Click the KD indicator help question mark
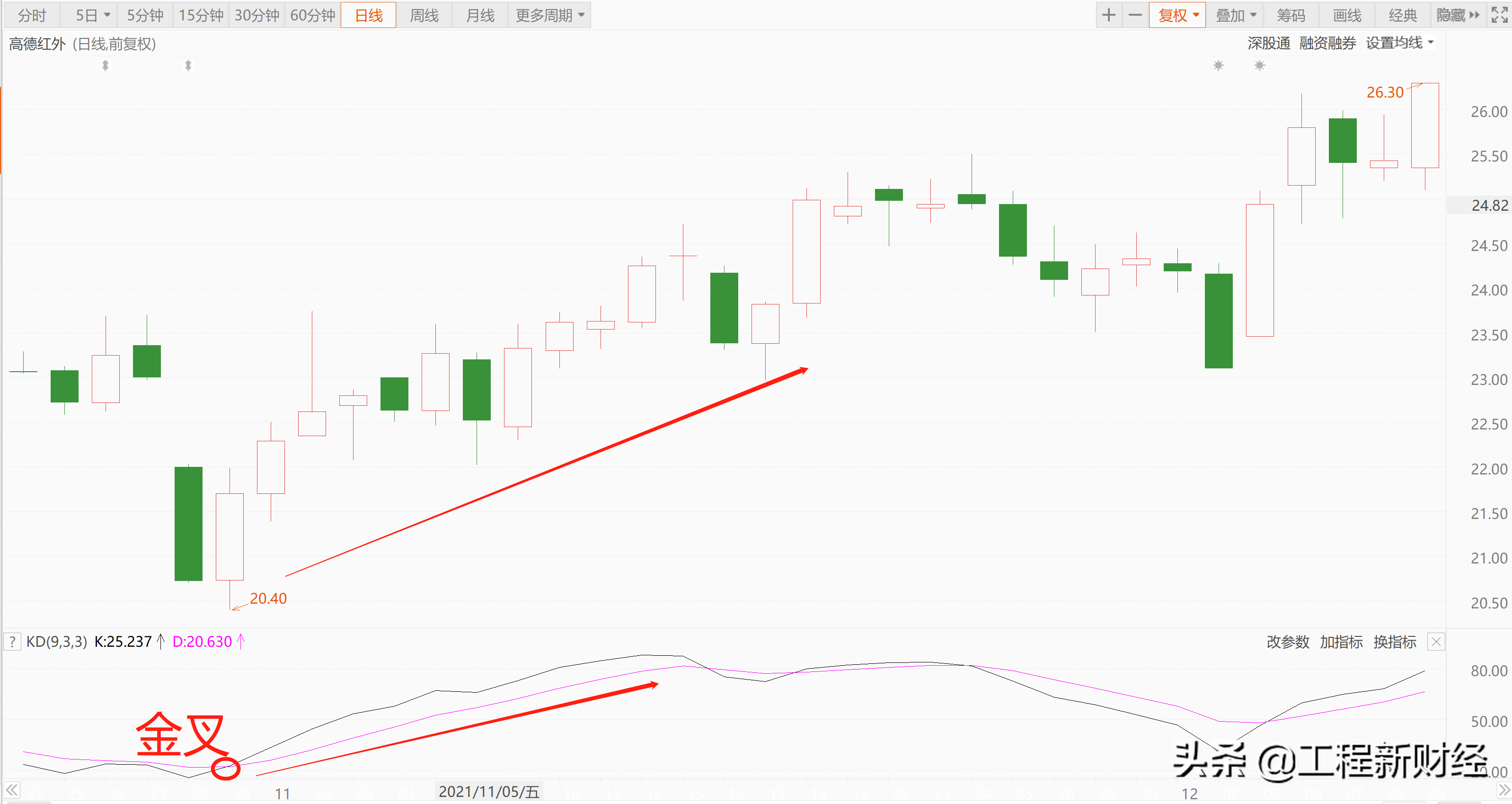This screenshot has height=804, width=1512. 12,642
